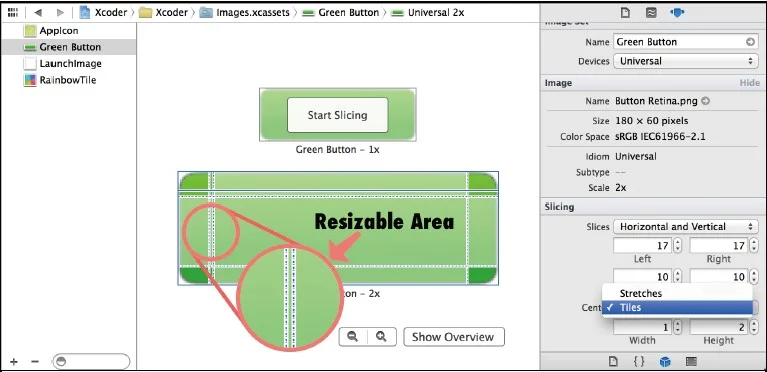
Task: Open the Media library
Action: pyautogui.click(x=691, y=361)
